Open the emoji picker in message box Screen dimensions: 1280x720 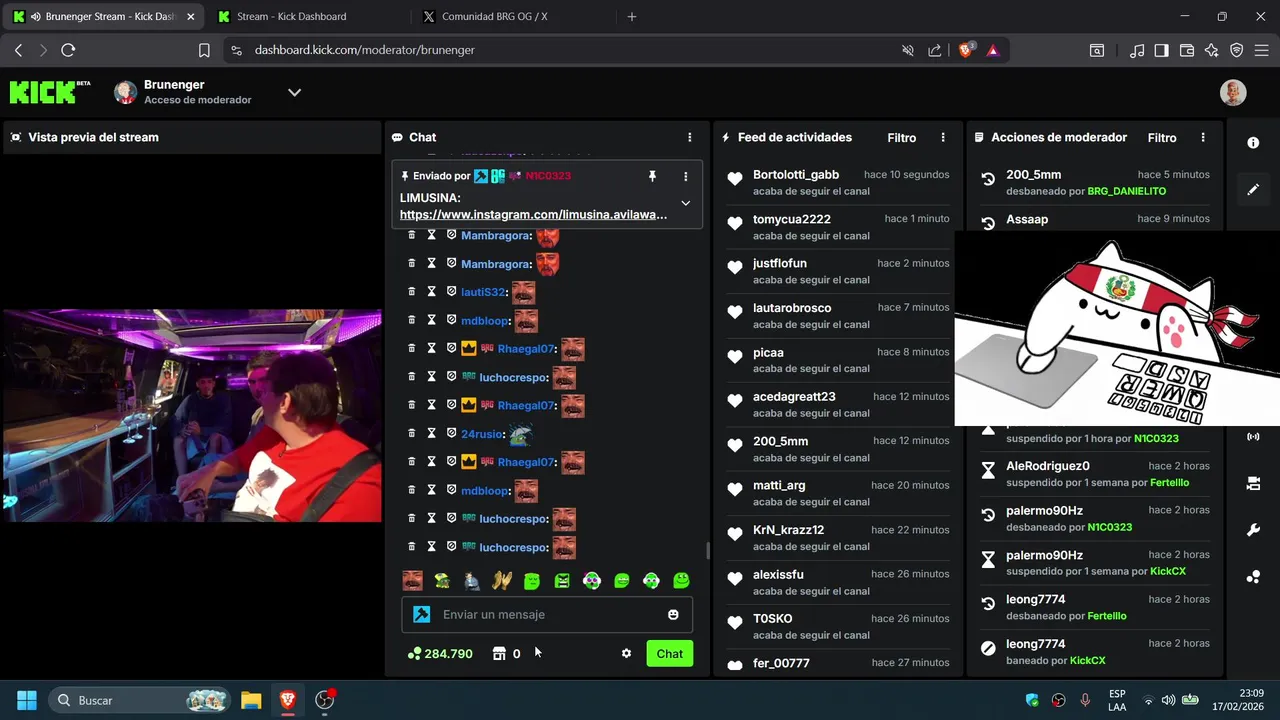coord(673,615)
